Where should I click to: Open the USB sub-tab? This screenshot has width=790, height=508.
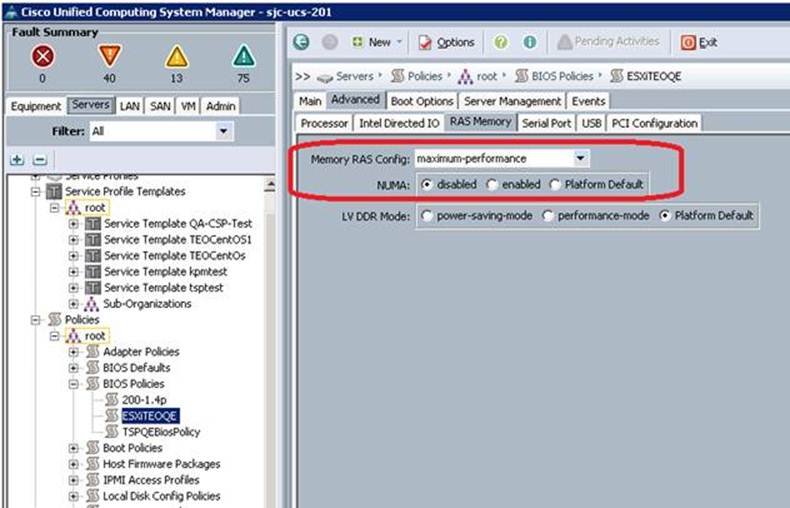coord(591,123)
